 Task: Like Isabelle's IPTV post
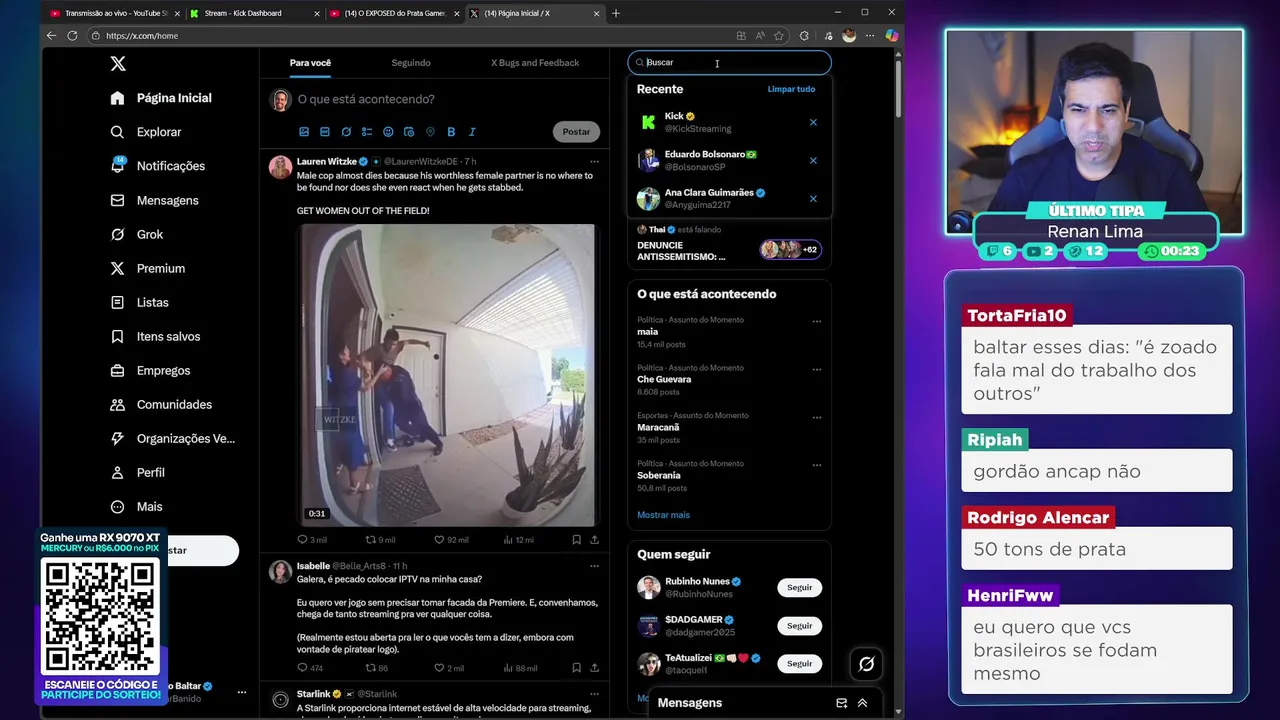pos(449,668)
